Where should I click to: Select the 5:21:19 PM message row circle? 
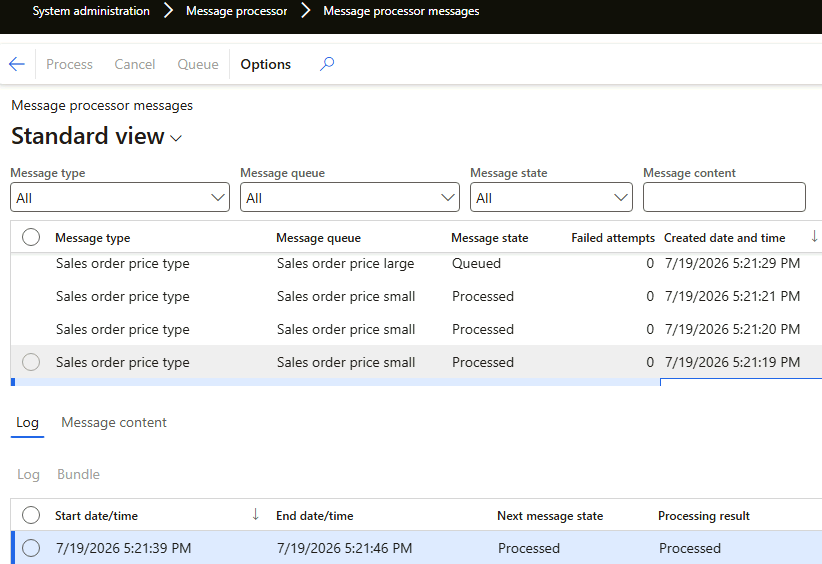pos(31,362)
